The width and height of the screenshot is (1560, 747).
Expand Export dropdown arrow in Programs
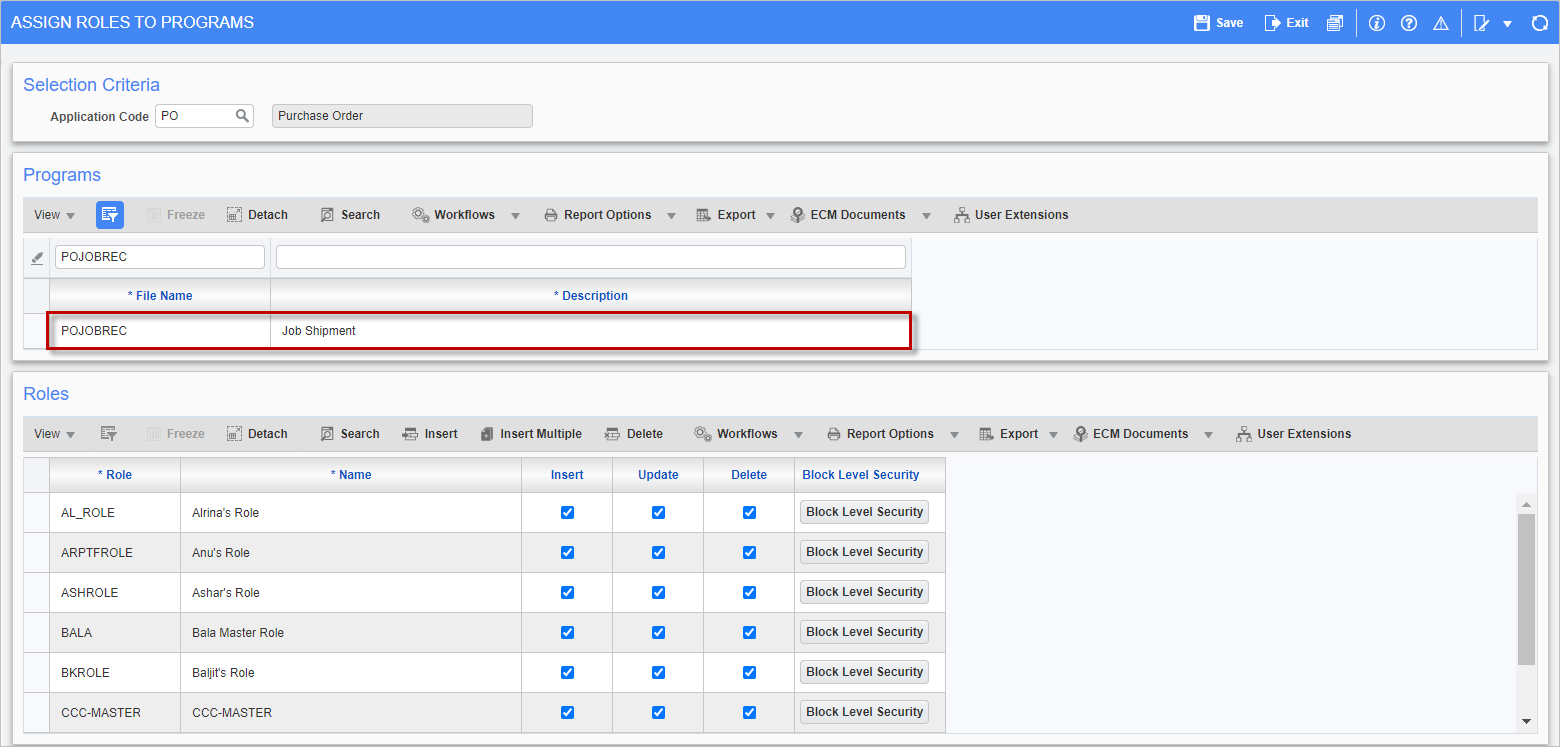point(771,216)
